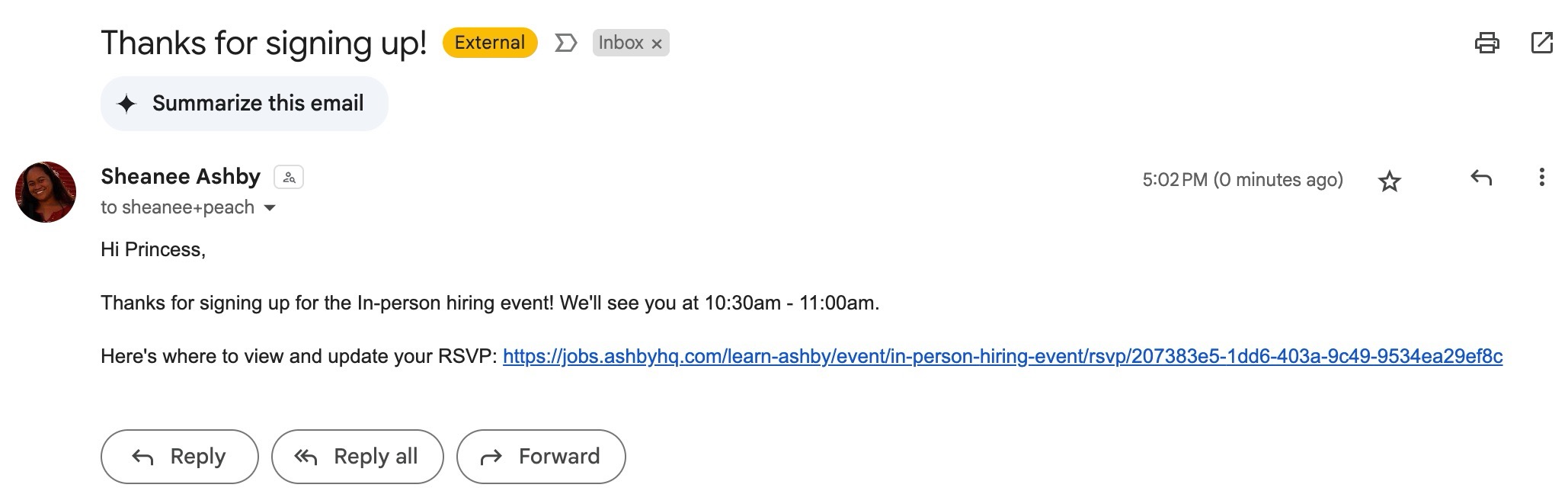Click the sparkle icon on Summarize chip
The width and height of the screenshot is (1568, 491).
coord(126,104)
